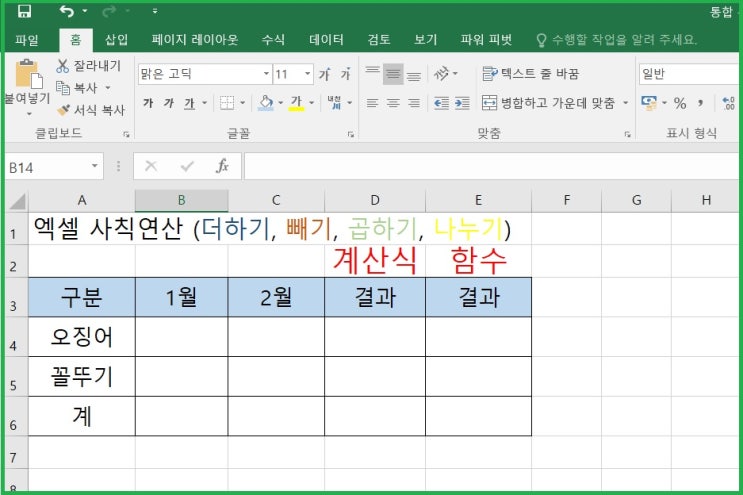The image size is (743, 495).
Task: Open the 수식 ribbon tab
Action: click(273, 40)
